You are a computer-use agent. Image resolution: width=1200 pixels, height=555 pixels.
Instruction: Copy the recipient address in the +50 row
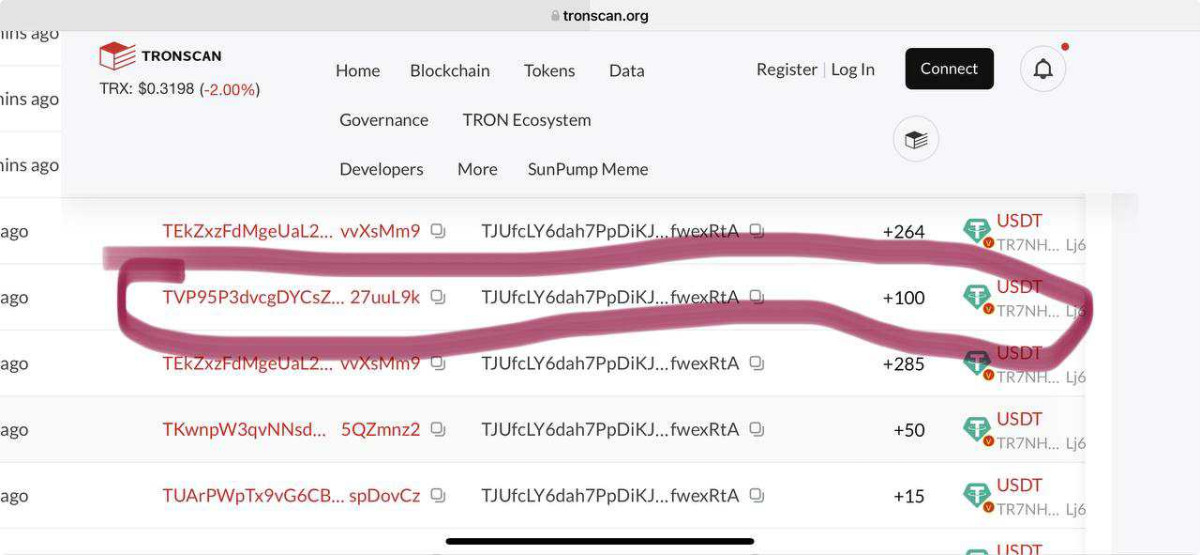point(757,429)
